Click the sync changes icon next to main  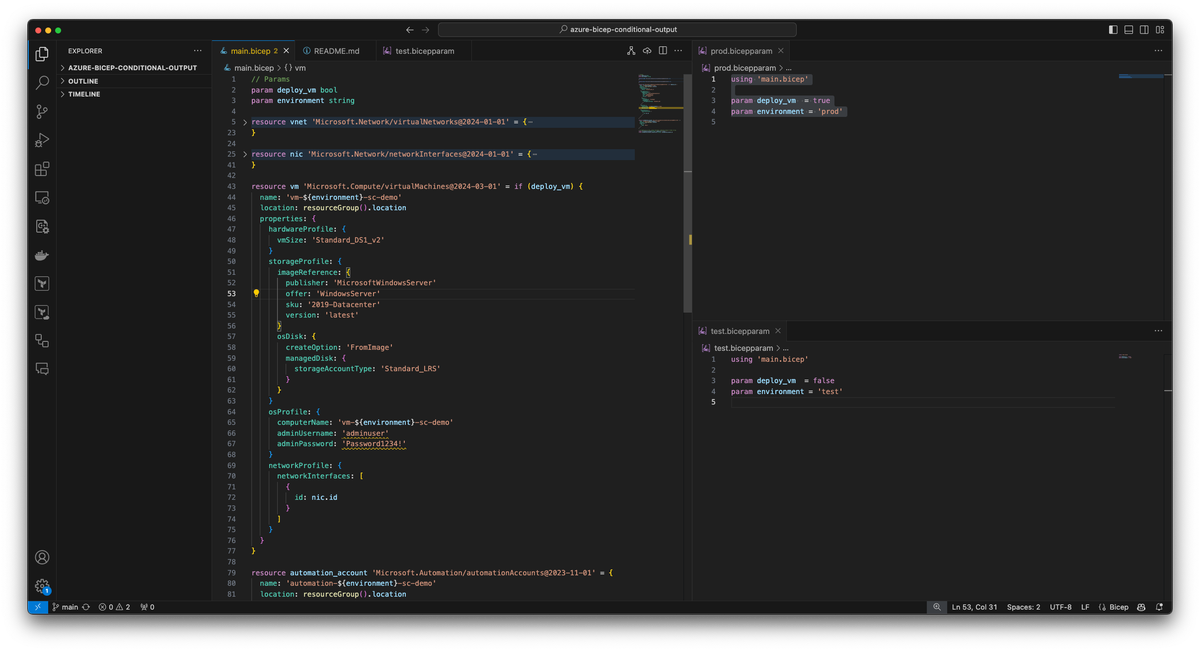point(86,607)
